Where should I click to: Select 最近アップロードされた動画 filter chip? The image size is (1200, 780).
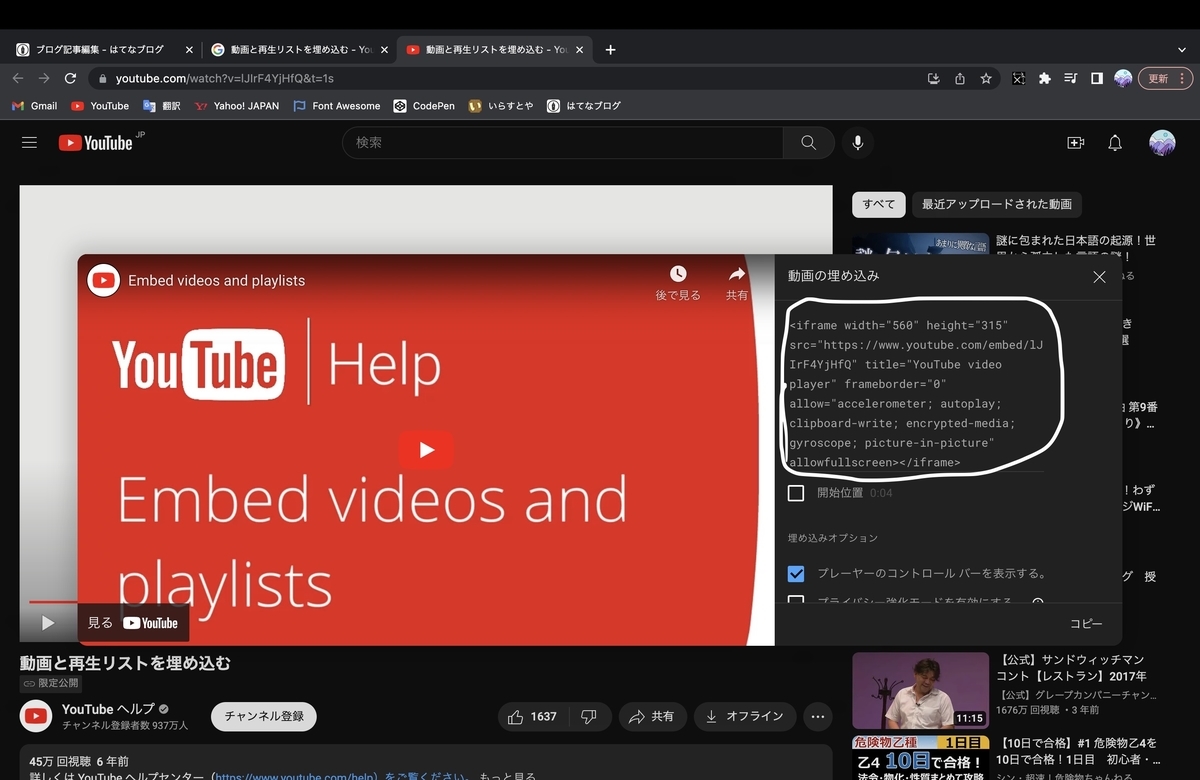coord(997,204)
